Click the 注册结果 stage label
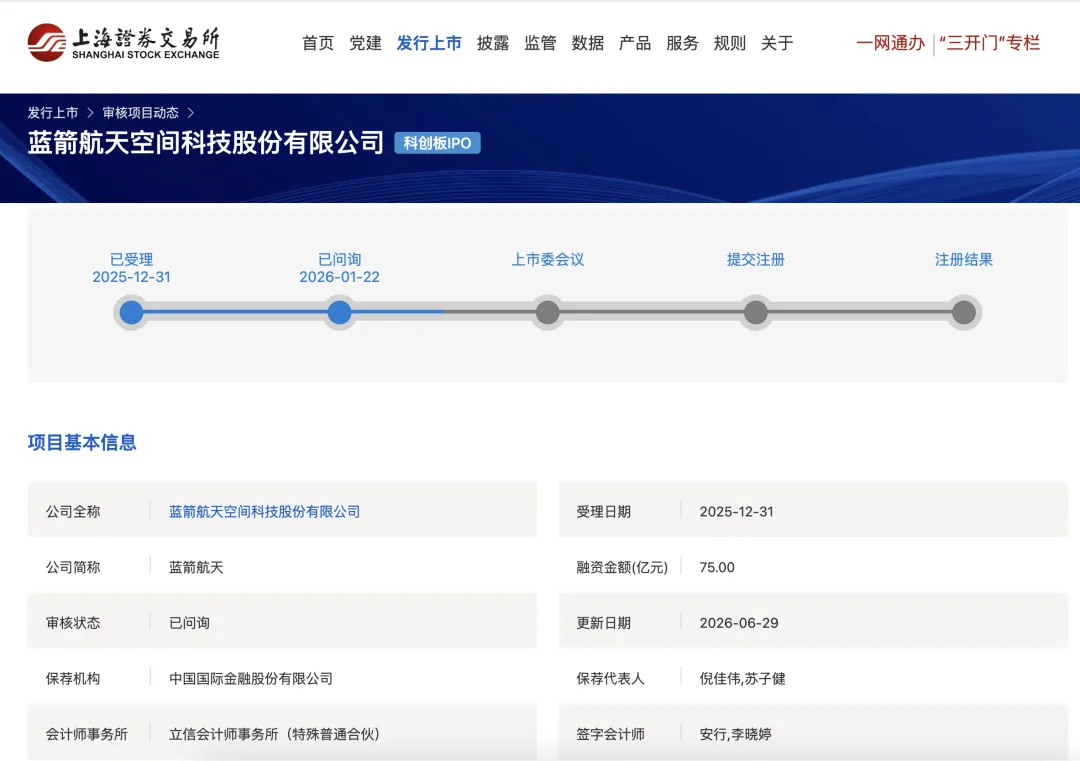1080x761 pixels. click(964, 260)
